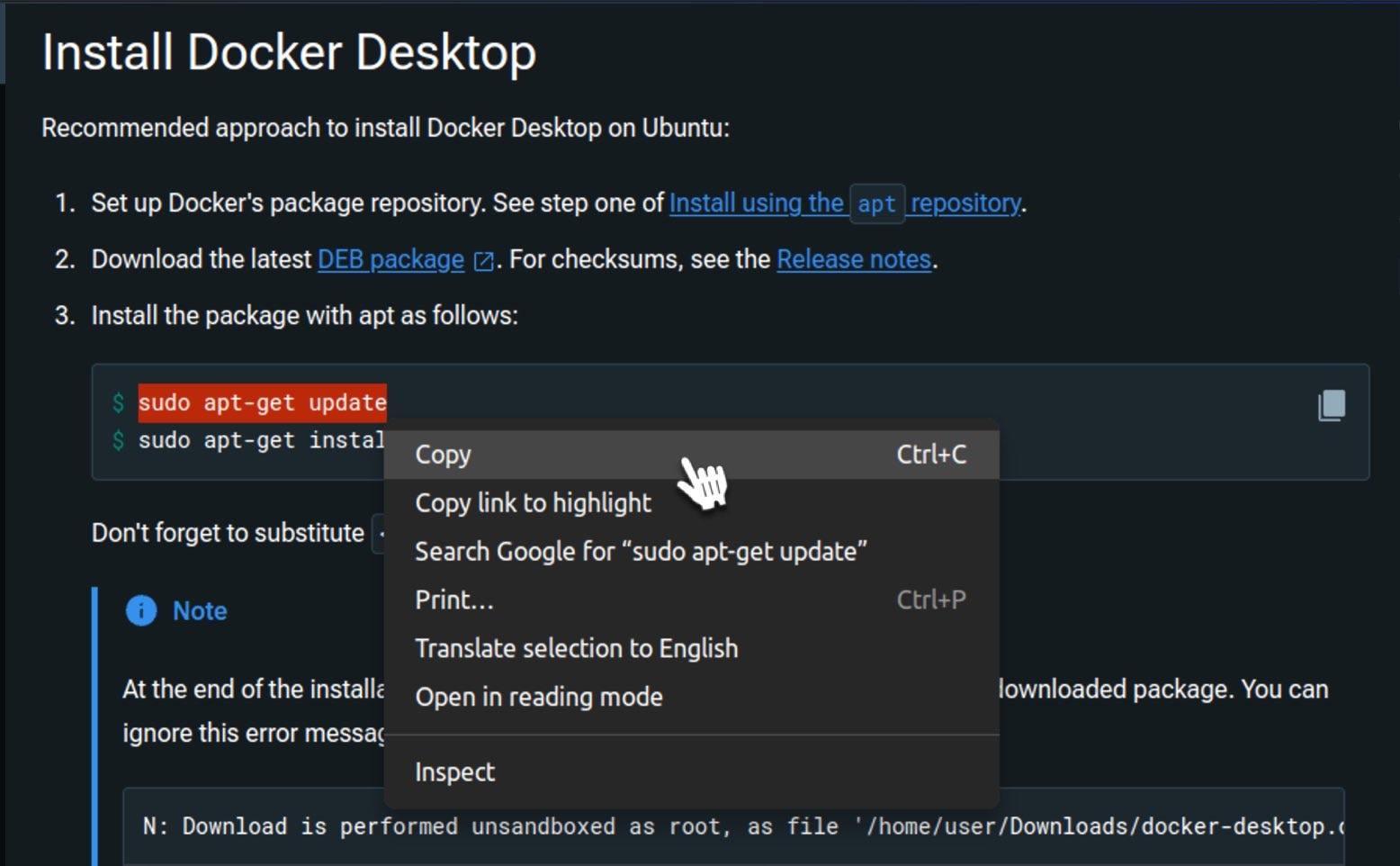Open Inspect from the context menu

692,772
